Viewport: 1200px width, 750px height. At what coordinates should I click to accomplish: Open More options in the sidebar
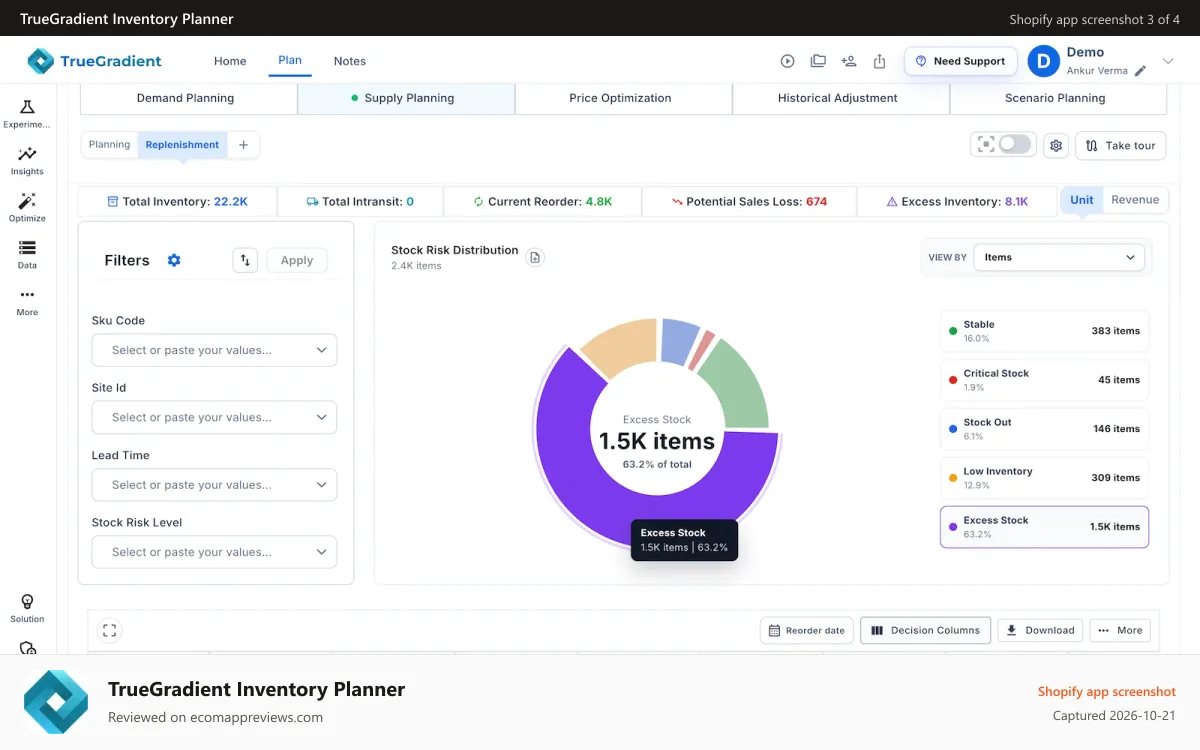(27, 302)
